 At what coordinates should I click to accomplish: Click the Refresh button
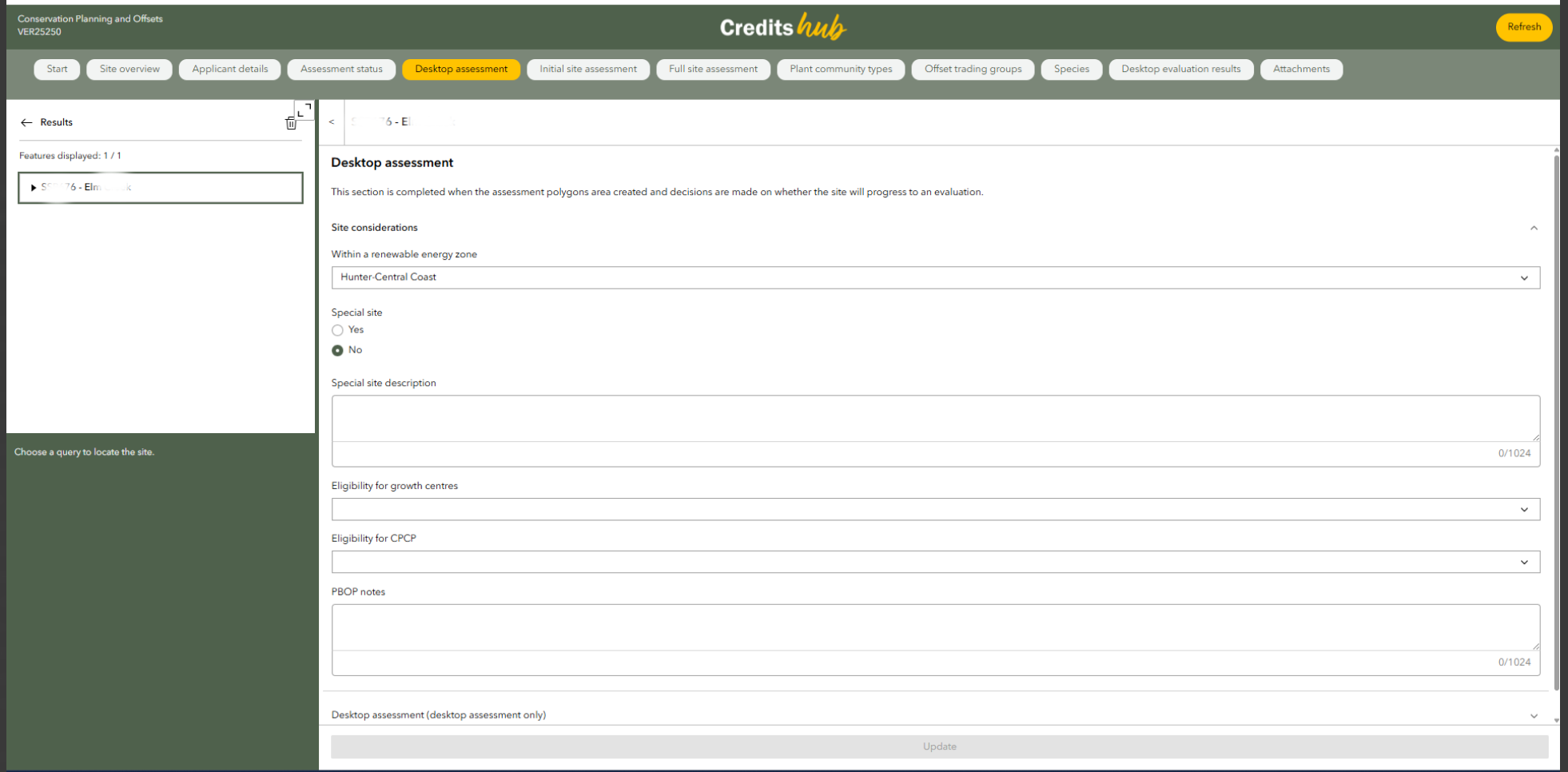click(1524, 27)
